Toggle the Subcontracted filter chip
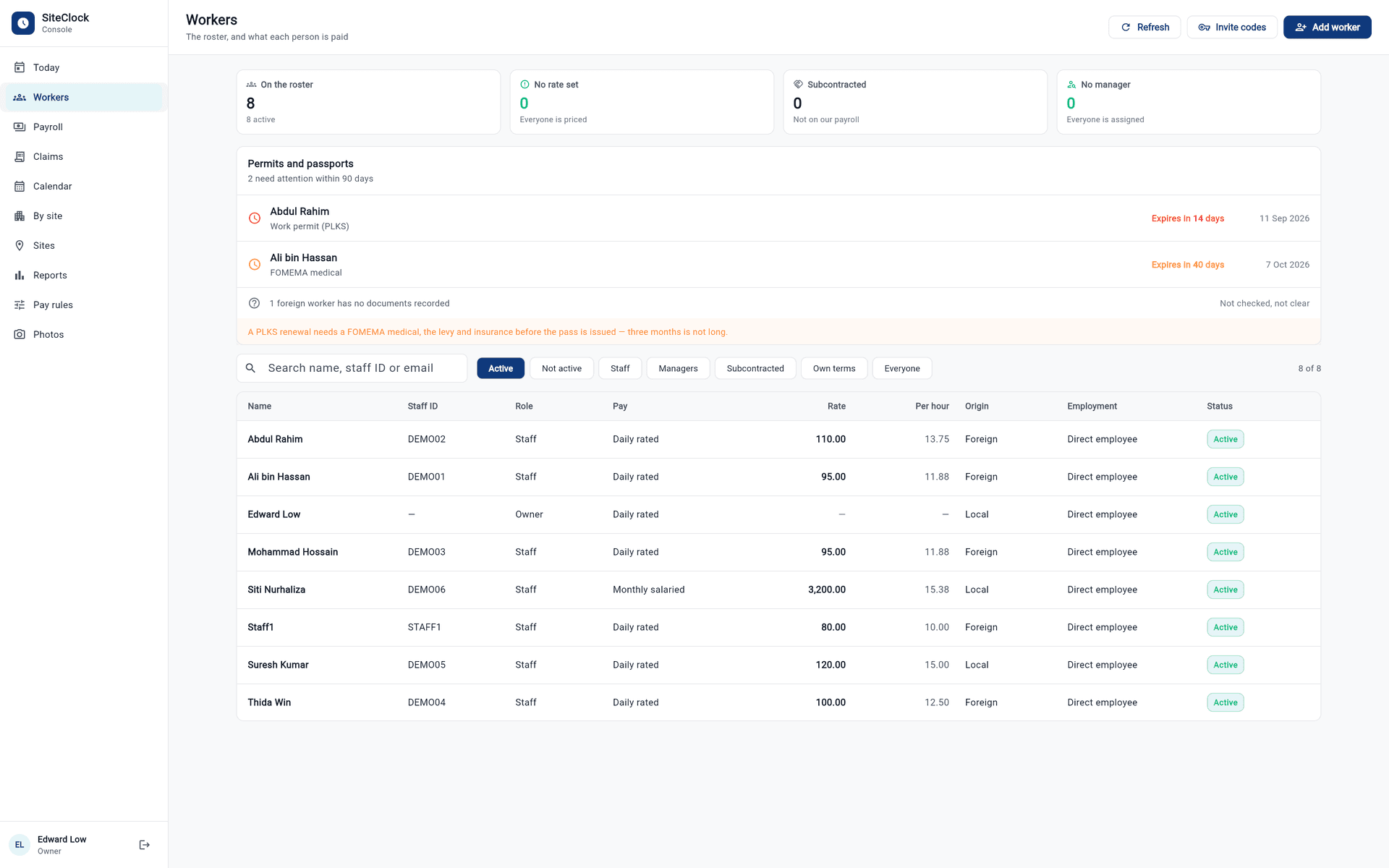This screenshot has width=1389, height=868. click(755, 368)
